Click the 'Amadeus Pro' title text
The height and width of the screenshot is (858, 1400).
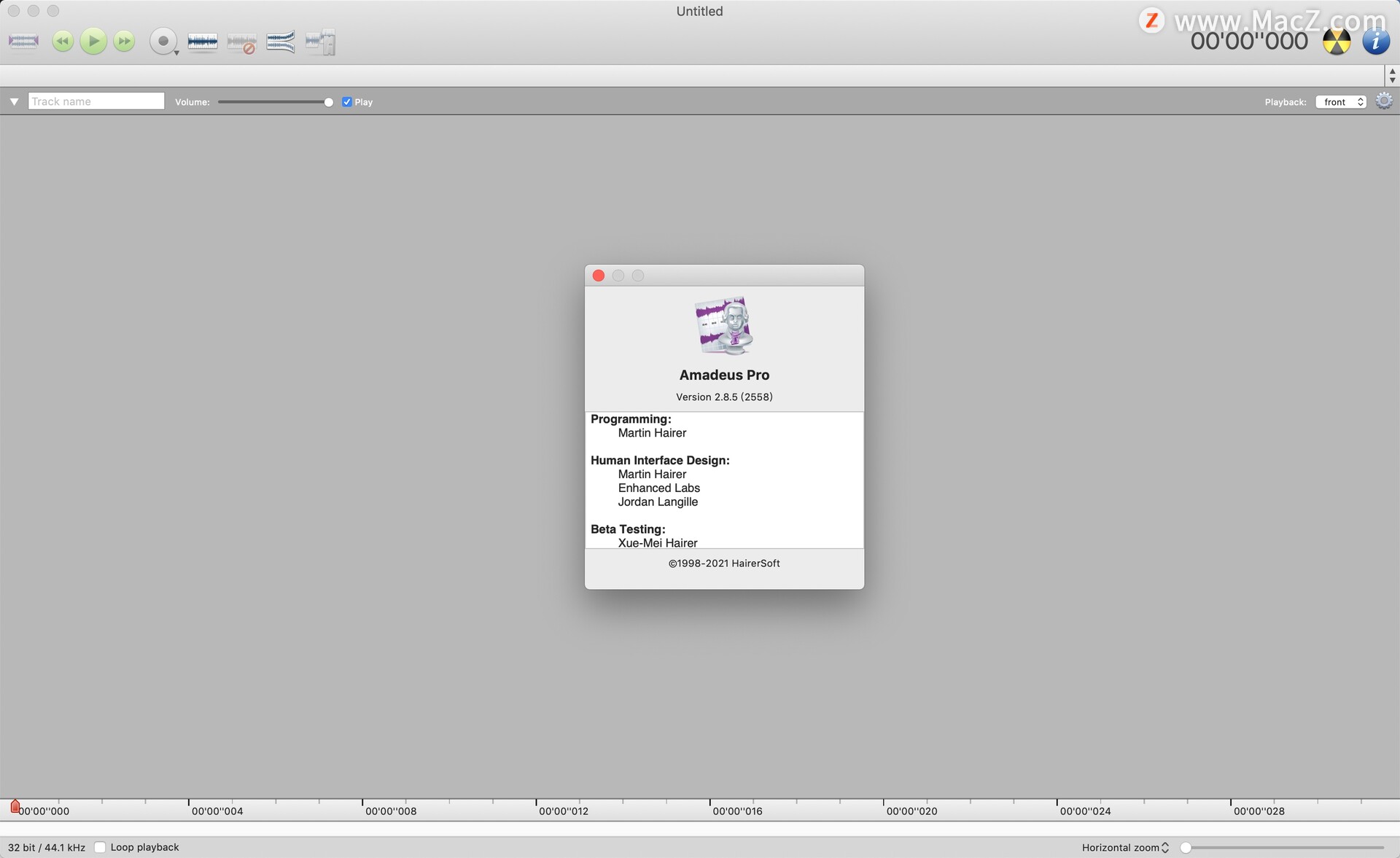coord(724,375)
